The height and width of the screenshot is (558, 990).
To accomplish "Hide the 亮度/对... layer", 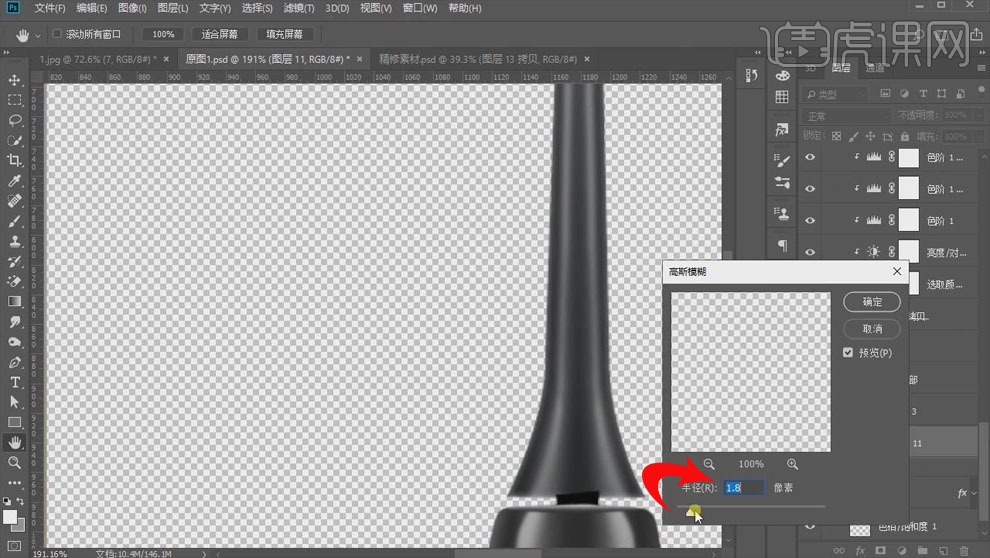I will point(810,252).
